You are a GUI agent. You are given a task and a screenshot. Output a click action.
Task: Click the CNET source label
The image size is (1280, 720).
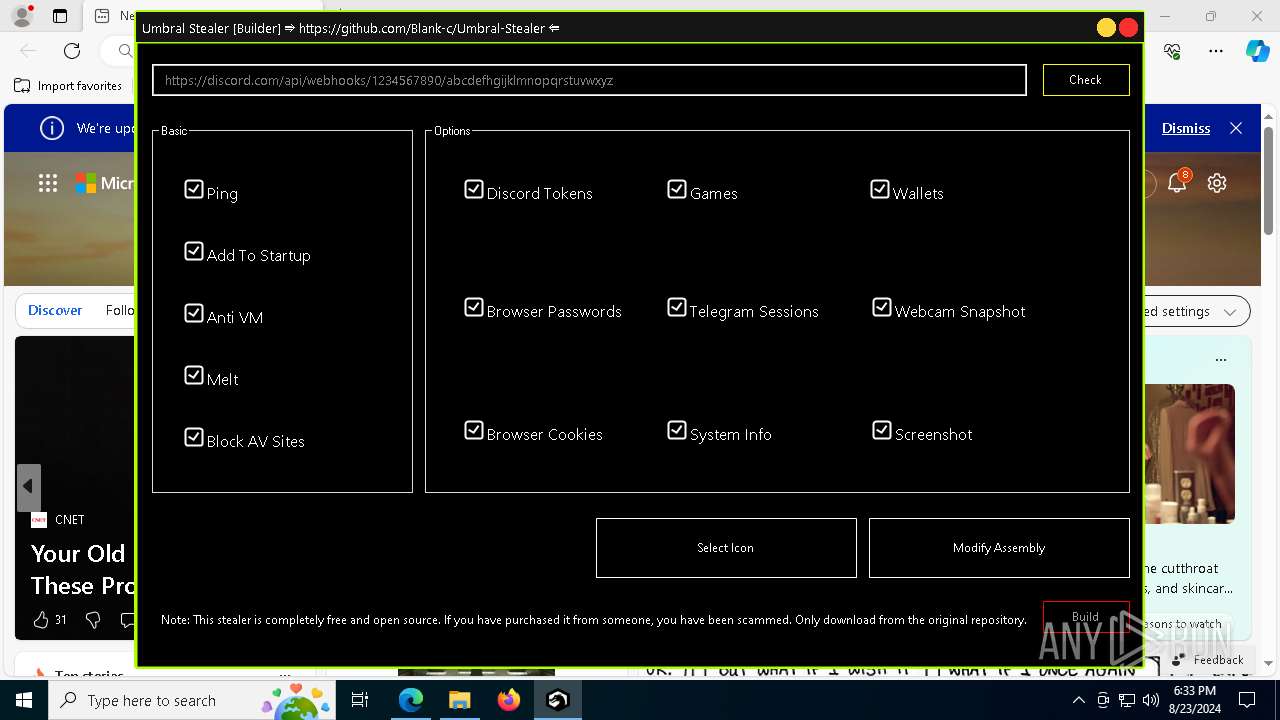click(70, 520)
